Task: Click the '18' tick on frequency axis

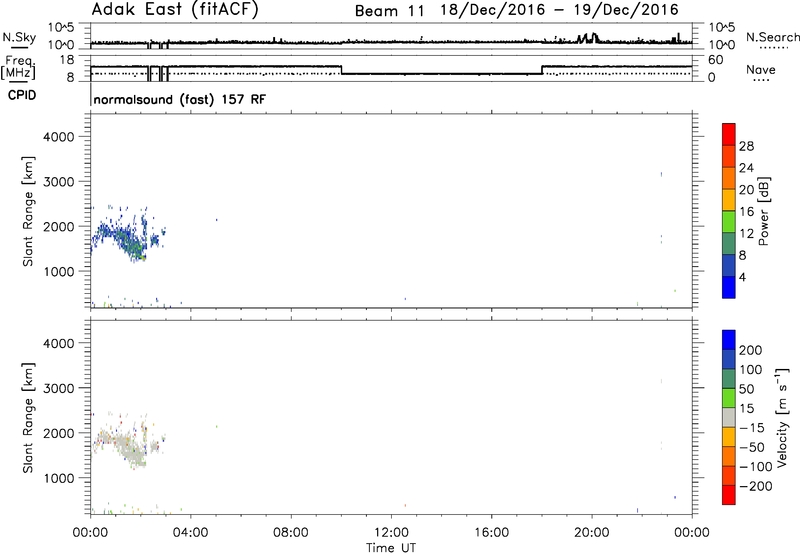Action: click(67, 60)
